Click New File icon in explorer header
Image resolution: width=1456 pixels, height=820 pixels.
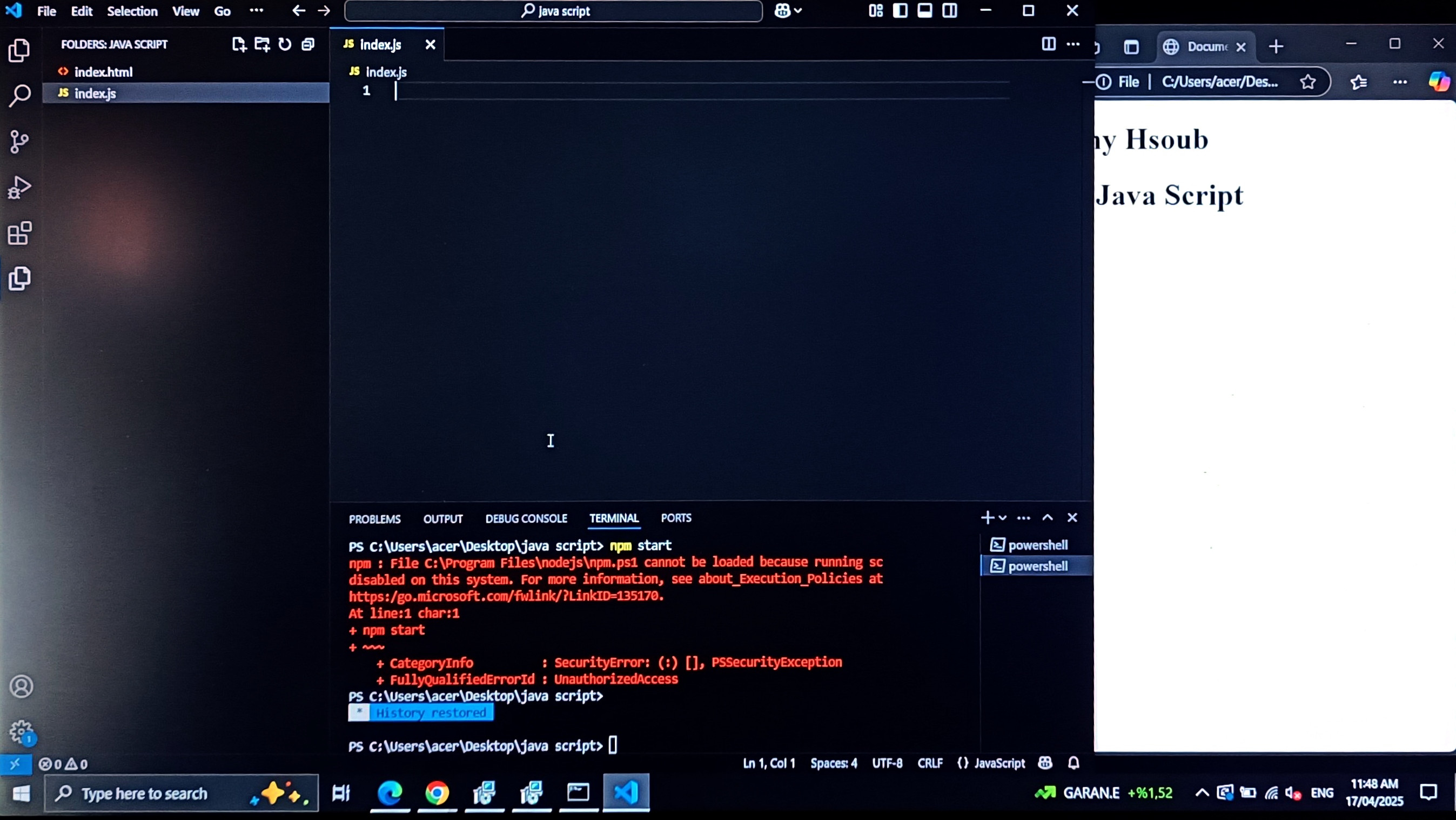point(239,44)
